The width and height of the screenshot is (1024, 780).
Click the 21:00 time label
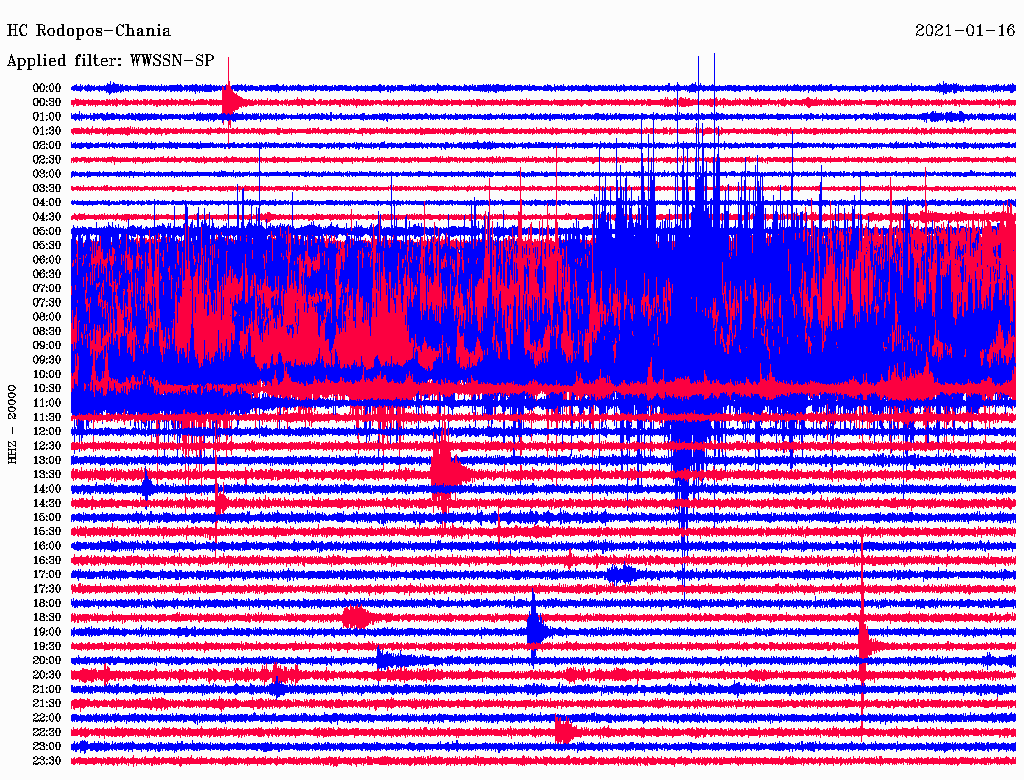[47, 689]
